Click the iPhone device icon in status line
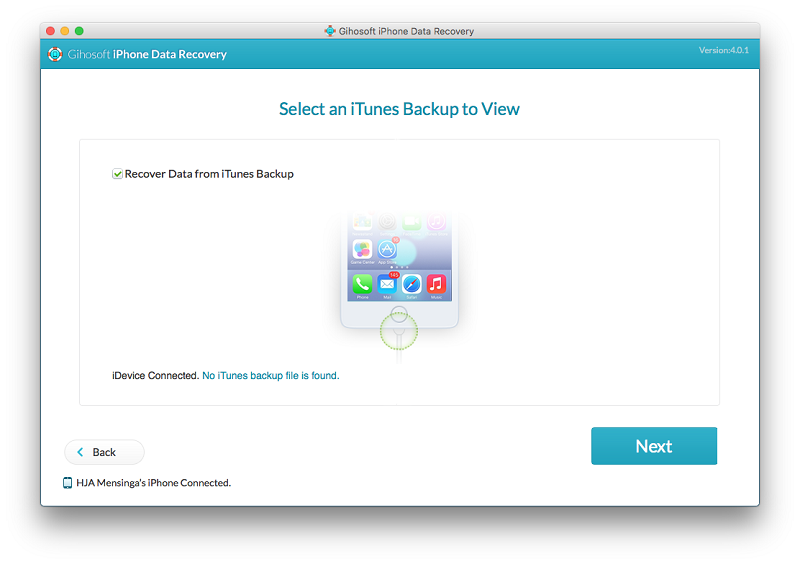The height and width of the screenshot is (564, 800). pos(67,483)
